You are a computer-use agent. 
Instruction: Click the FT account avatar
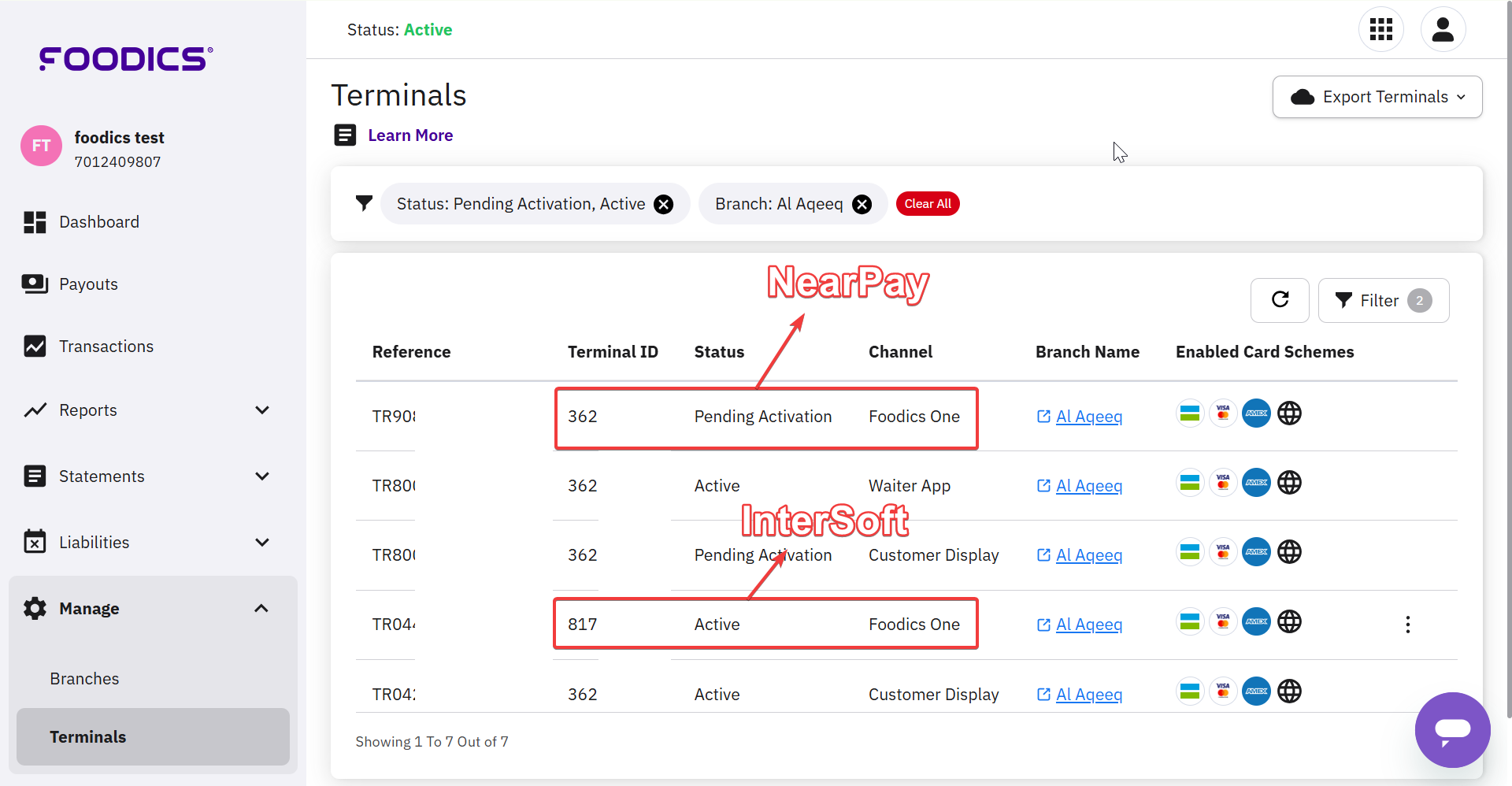pos(41,146)
